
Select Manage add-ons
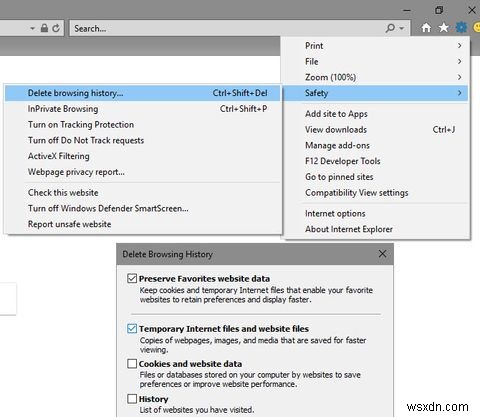(376, 145)
